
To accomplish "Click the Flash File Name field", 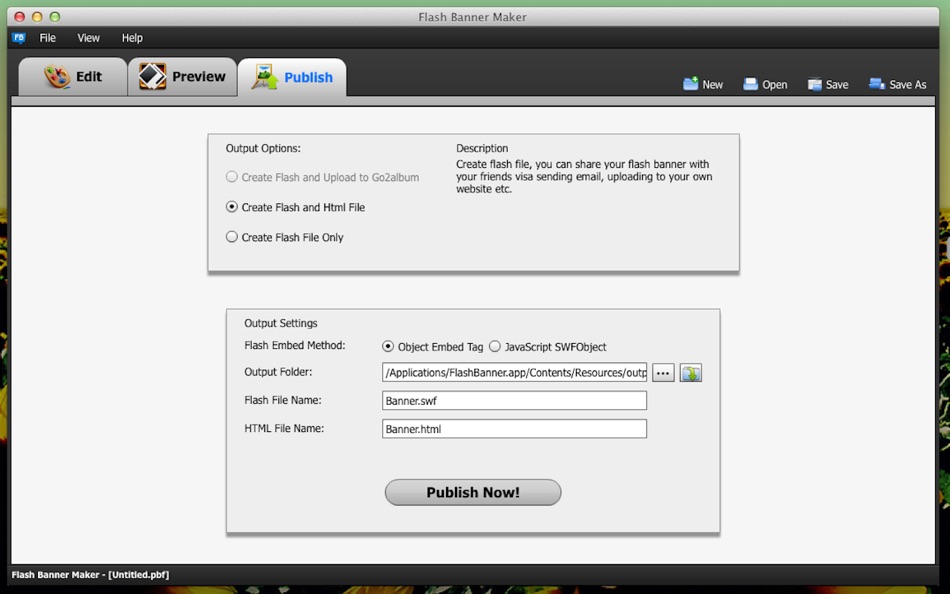I will point(514,401).
